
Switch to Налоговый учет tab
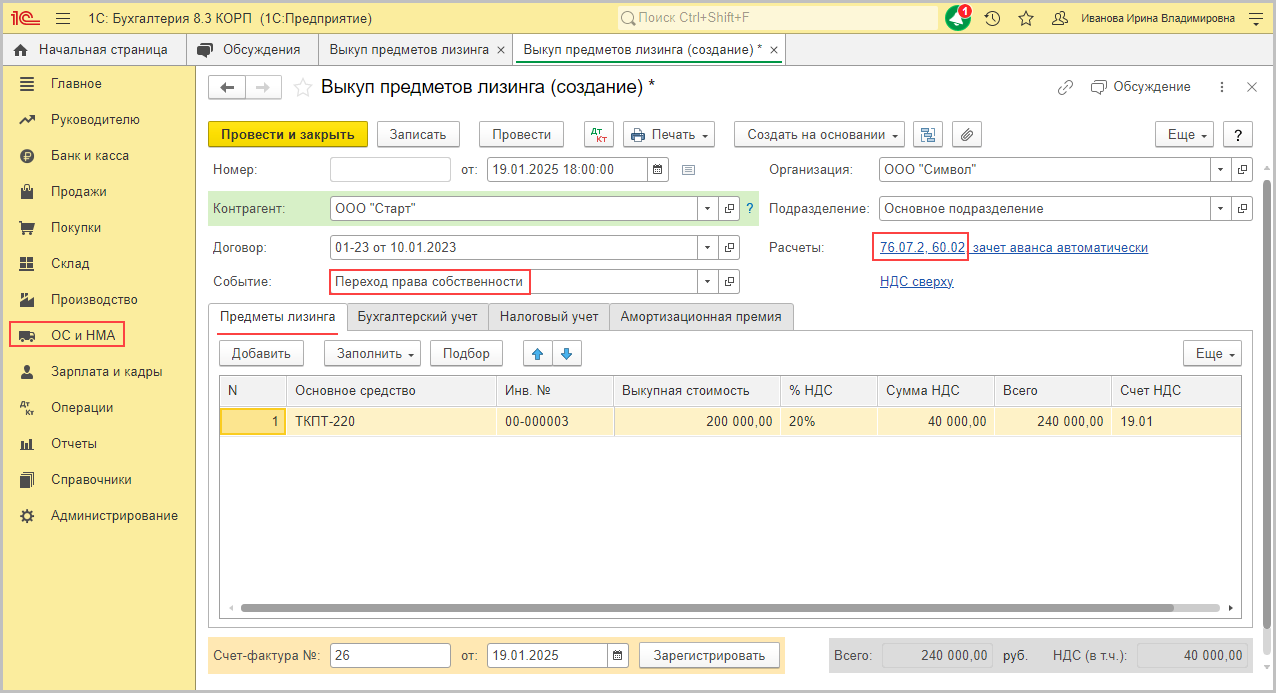click(549, 316)
